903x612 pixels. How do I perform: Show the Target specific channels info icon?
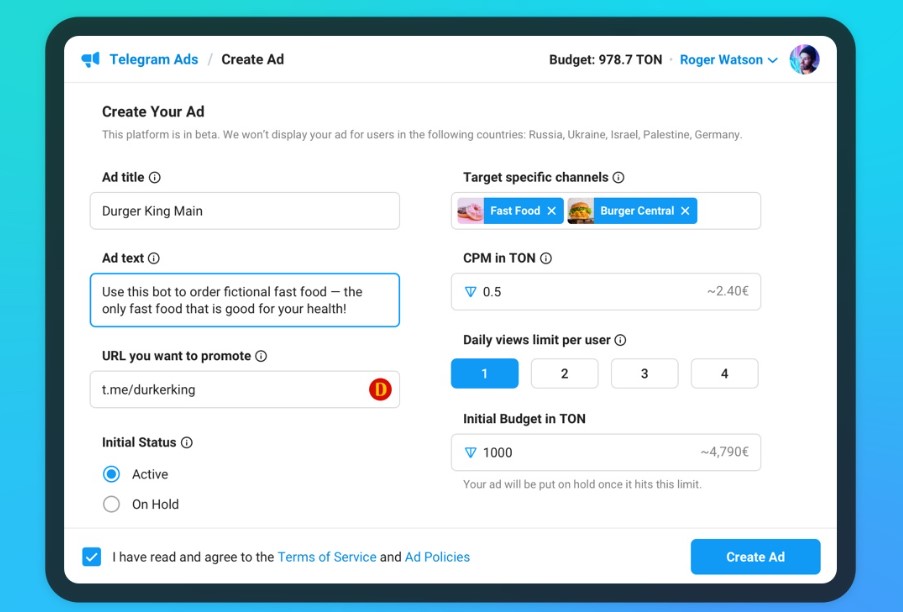[x=618, y=177]
